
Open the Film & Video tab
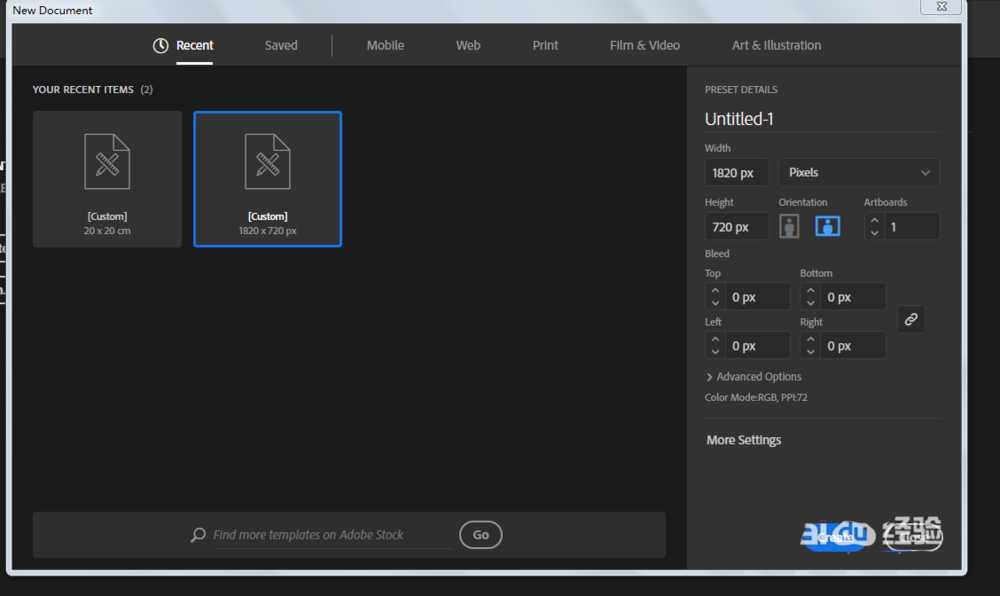click(644, 46)
